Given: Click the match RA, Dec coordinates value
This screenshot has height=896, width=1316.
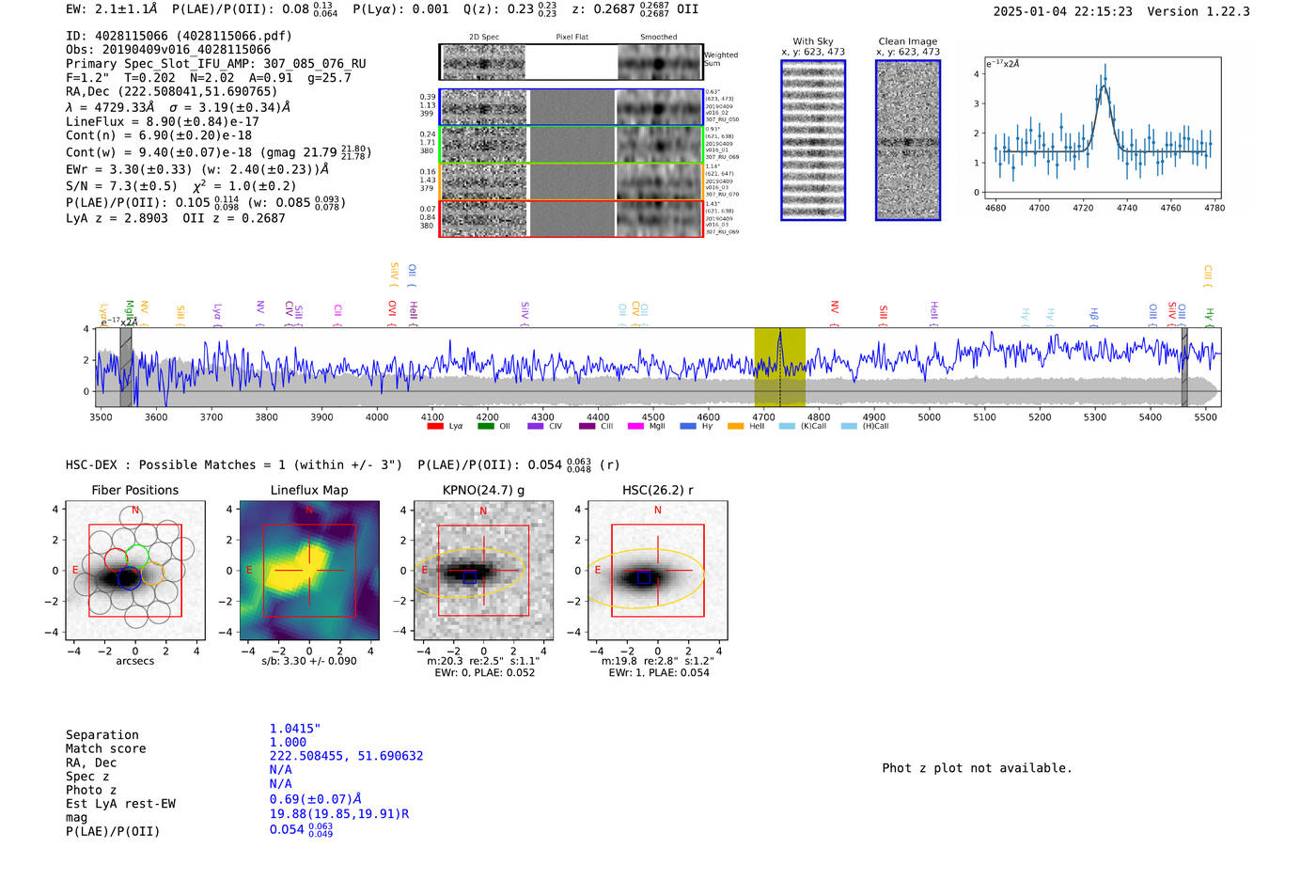Looking at the screenshot, I should click(x=346, y=756).
